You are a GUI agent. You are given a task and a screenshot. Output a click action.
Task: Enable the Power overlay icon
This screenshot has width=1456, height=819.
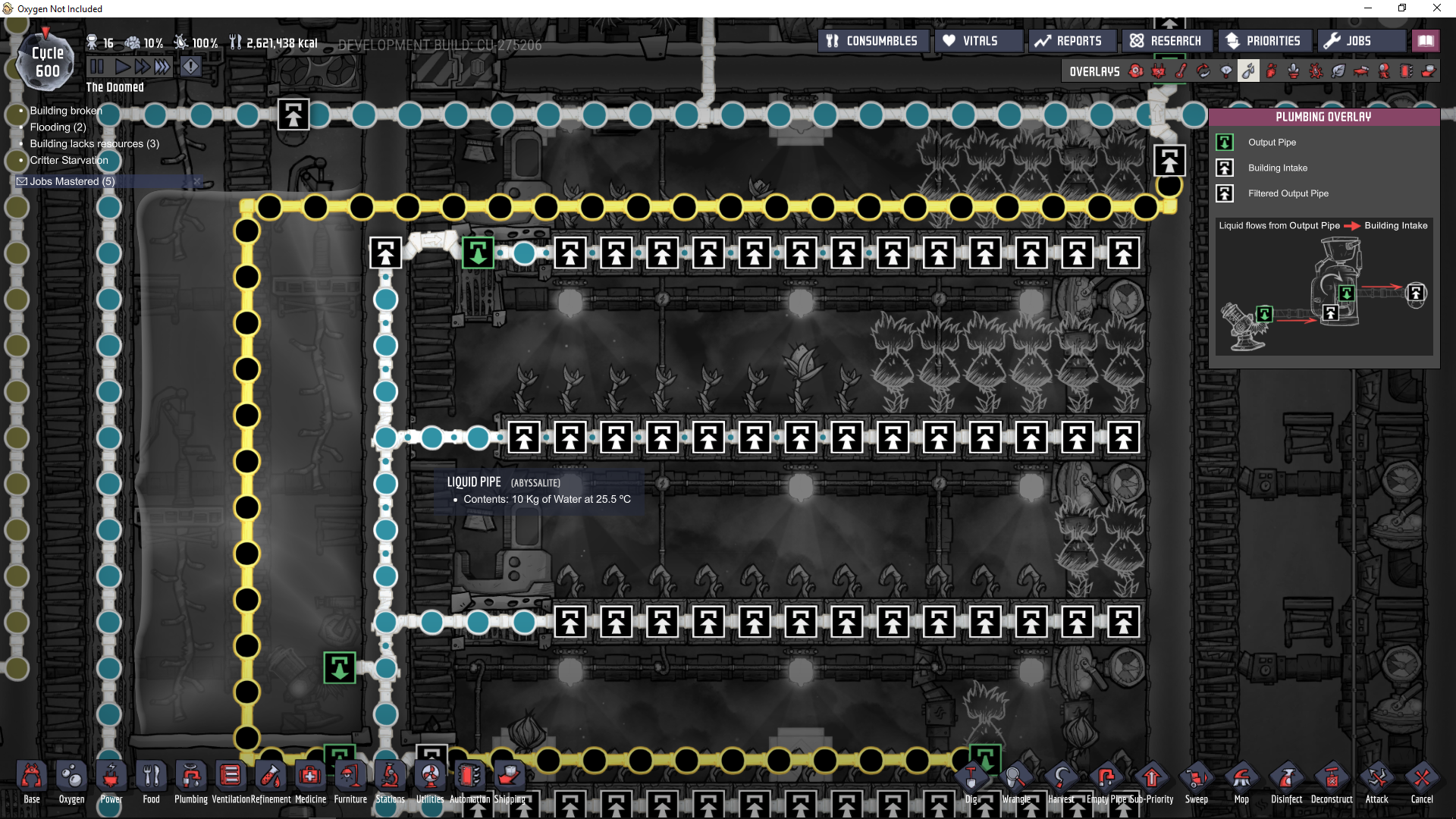(x=1158, y=71)
